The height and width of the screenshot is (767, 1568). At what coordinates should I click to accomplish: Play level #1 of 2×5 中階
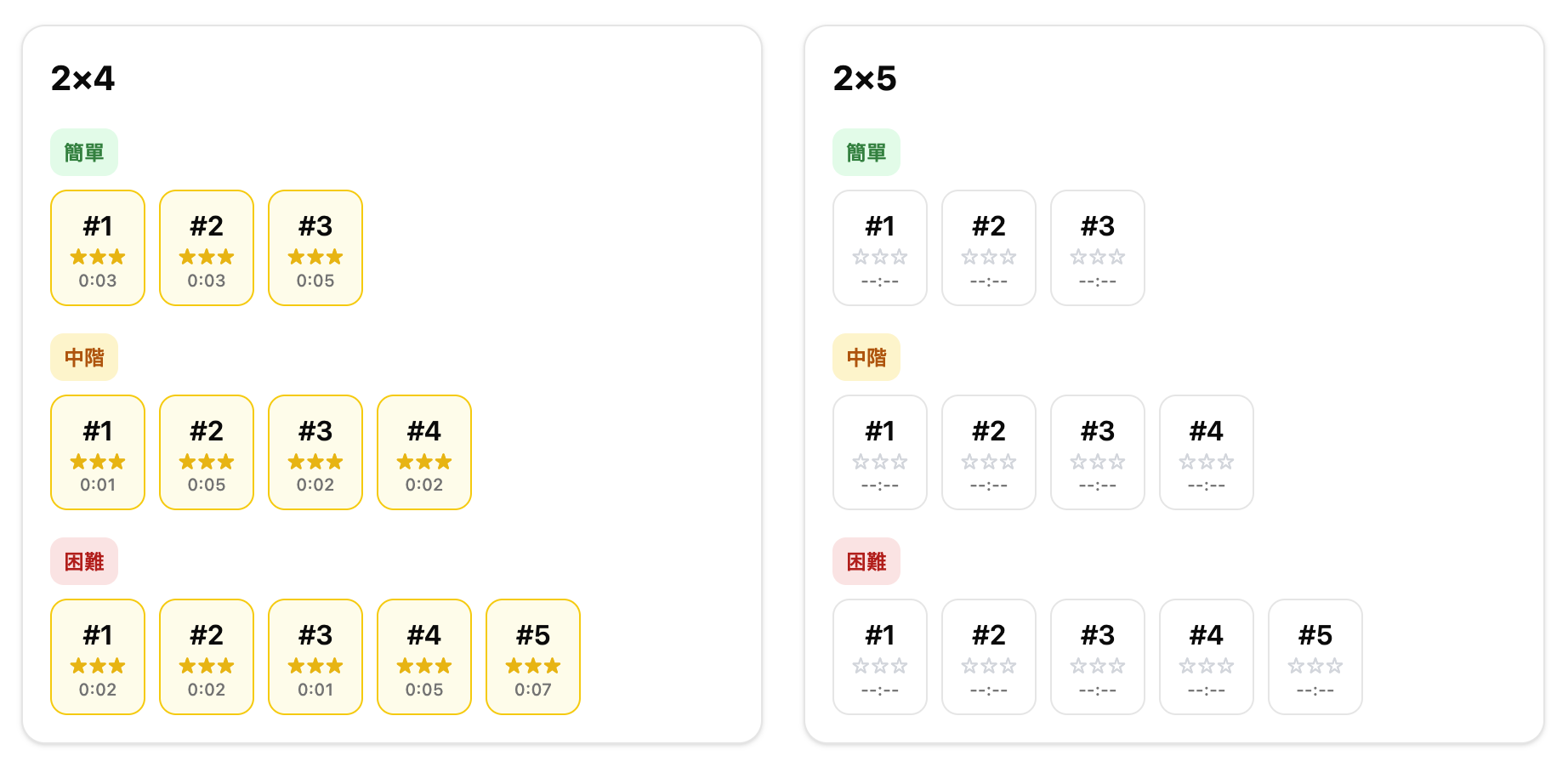pos(880,452)
